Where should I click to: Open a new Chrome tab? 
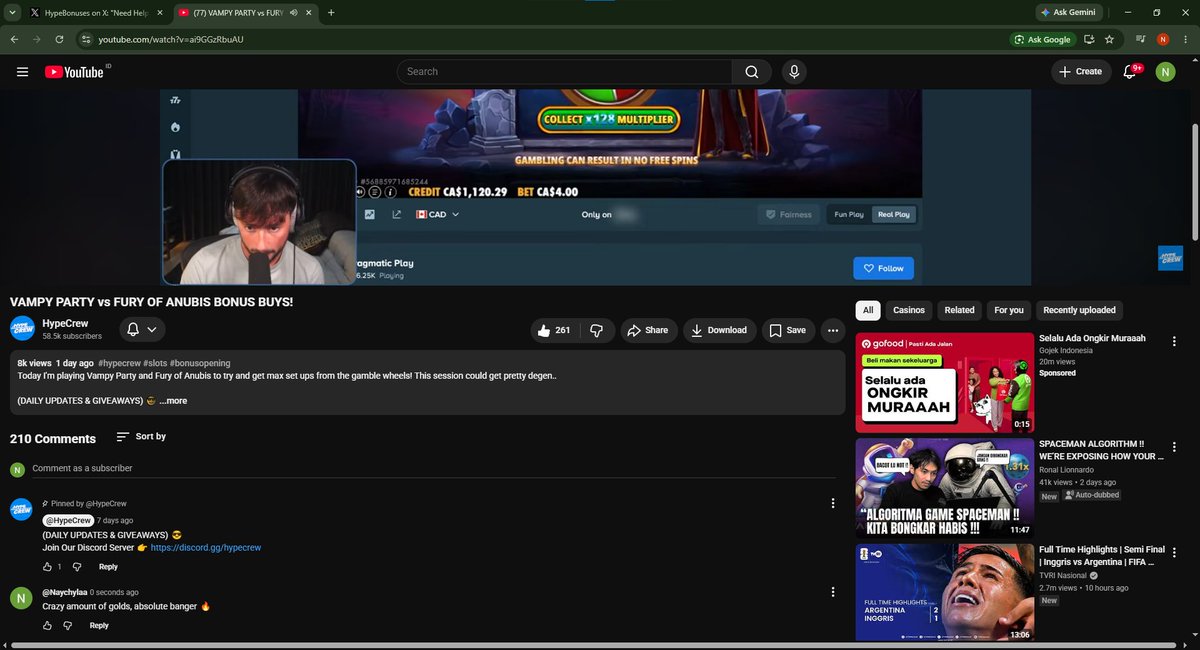[x=331, y=13]
